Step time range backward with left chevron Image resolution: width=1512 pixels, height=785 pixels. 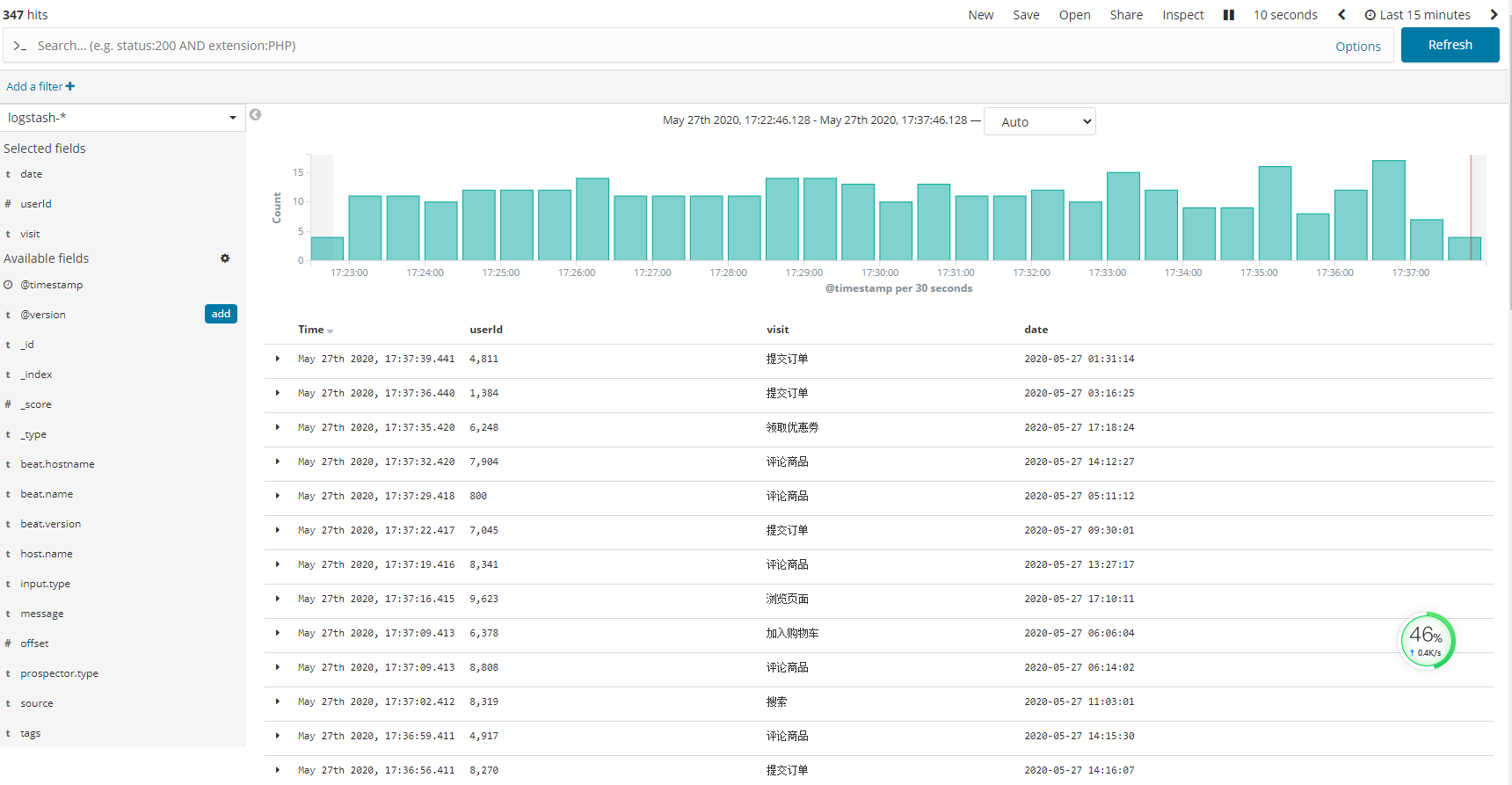pos(1341,15)
